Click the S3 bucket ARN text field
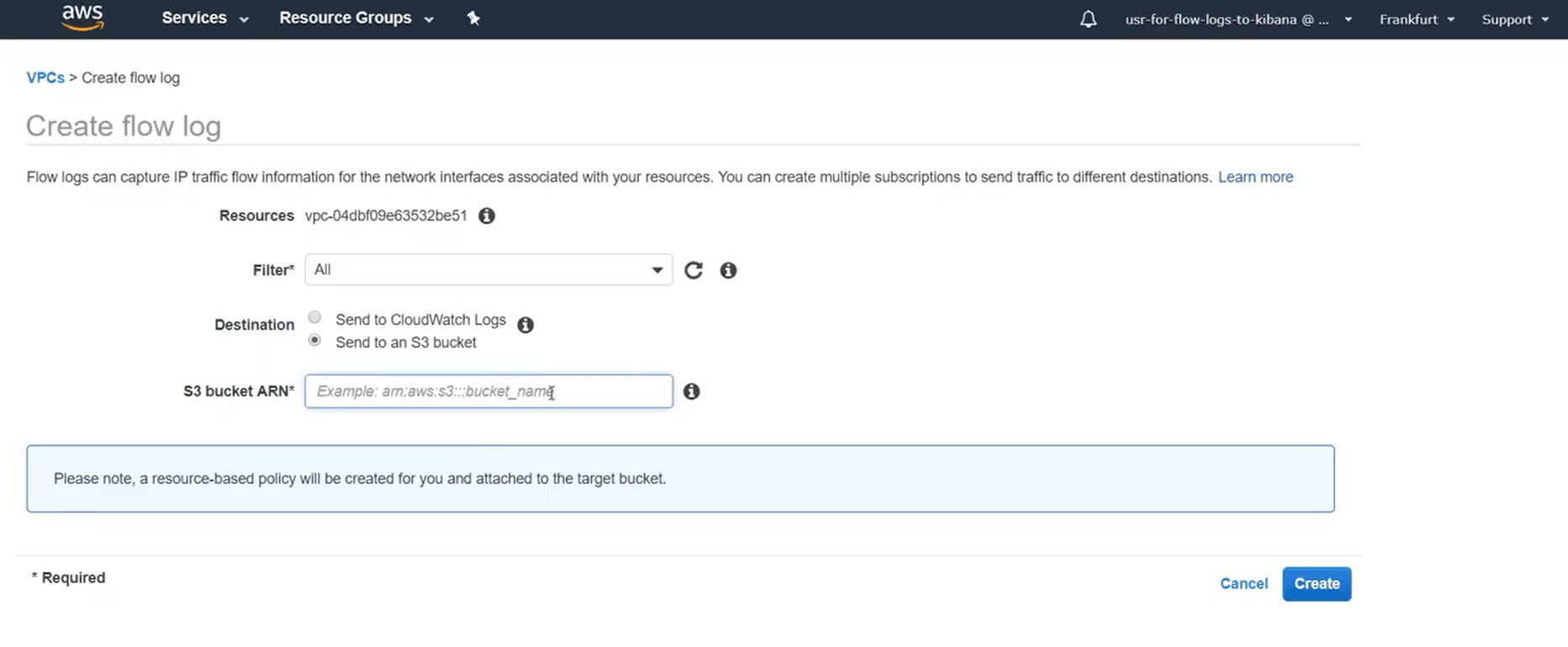Viewport: 1568px width, 647px height. coord(488,392)
